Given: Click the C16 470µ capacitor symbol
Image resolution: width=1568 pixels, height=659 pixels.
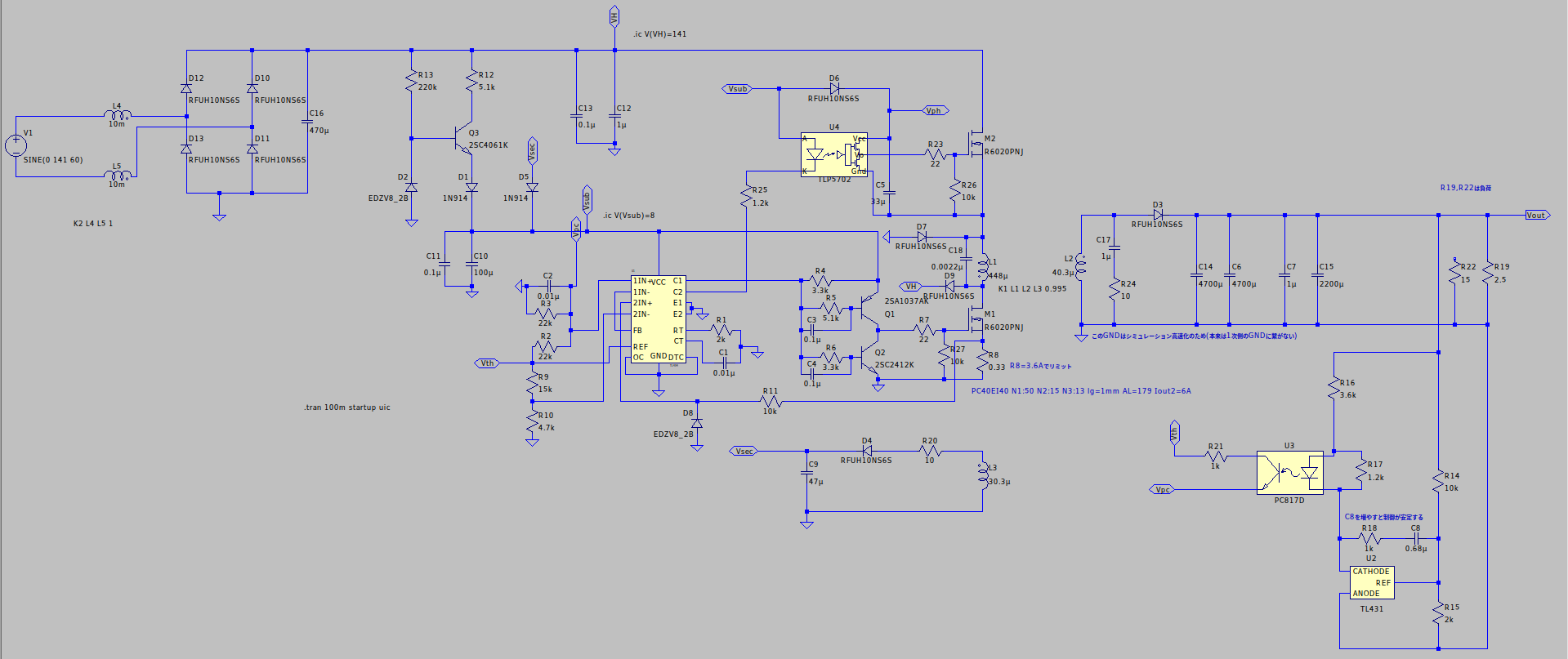Looking at the screenshot, I should click(307, 122).
